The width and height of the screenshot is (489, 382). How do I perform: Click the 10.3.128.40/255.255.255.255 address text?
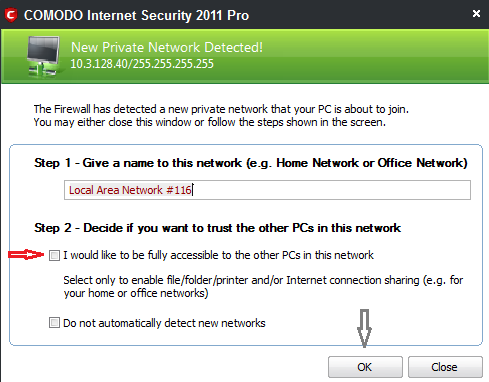point(142,64)
